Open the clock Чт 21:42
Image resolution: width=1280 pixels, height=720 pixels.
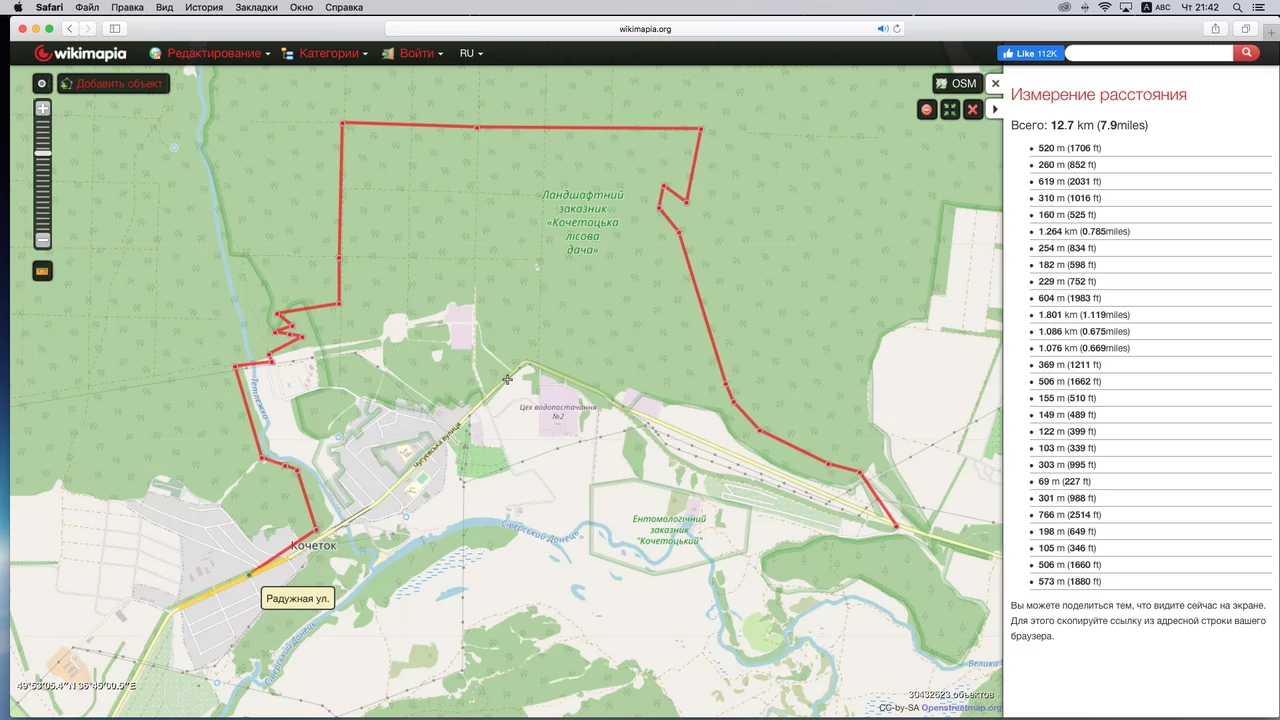[x=1200, y=7]
